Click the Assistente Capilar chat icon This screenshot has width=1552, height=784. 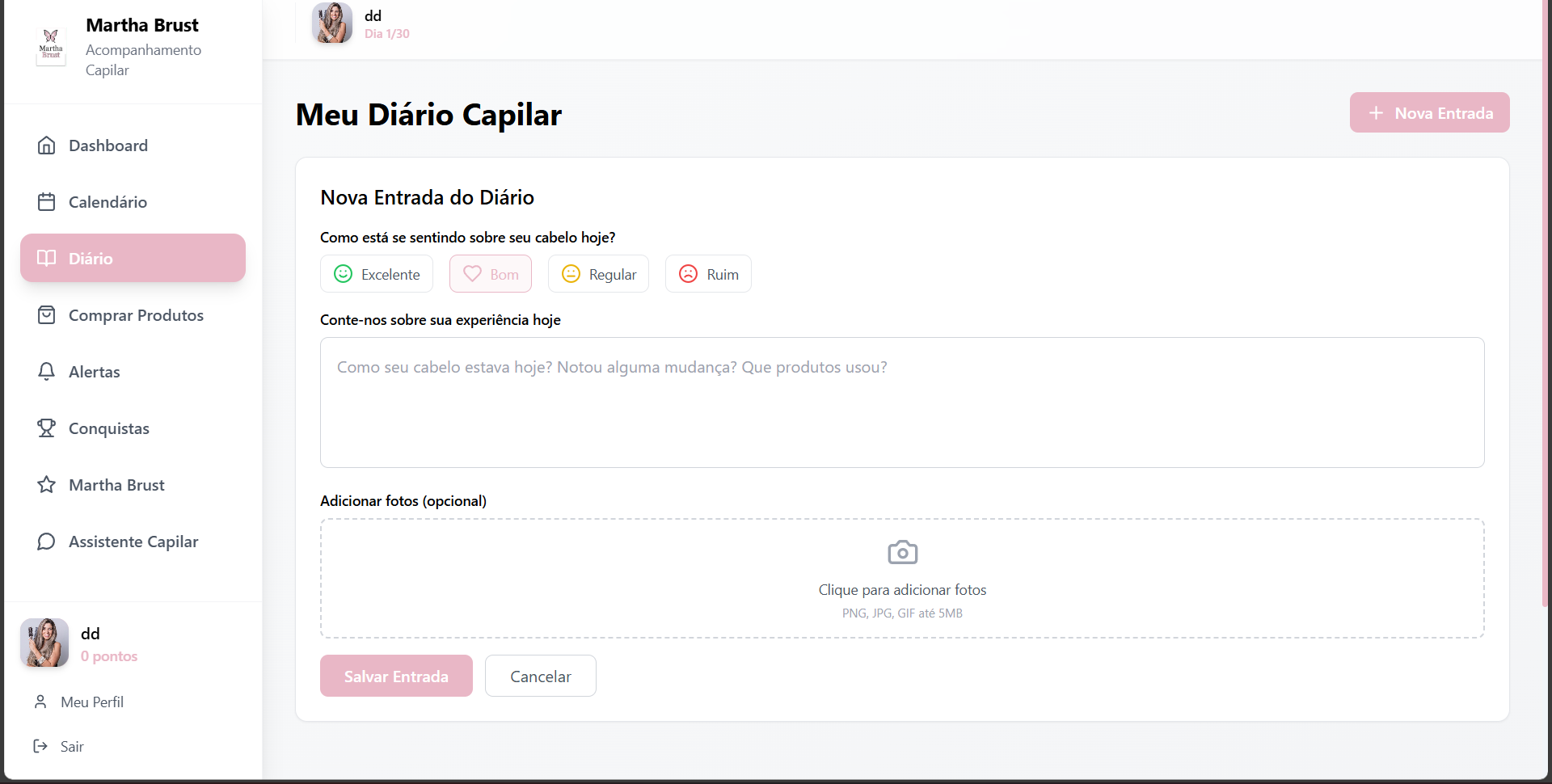47,542
